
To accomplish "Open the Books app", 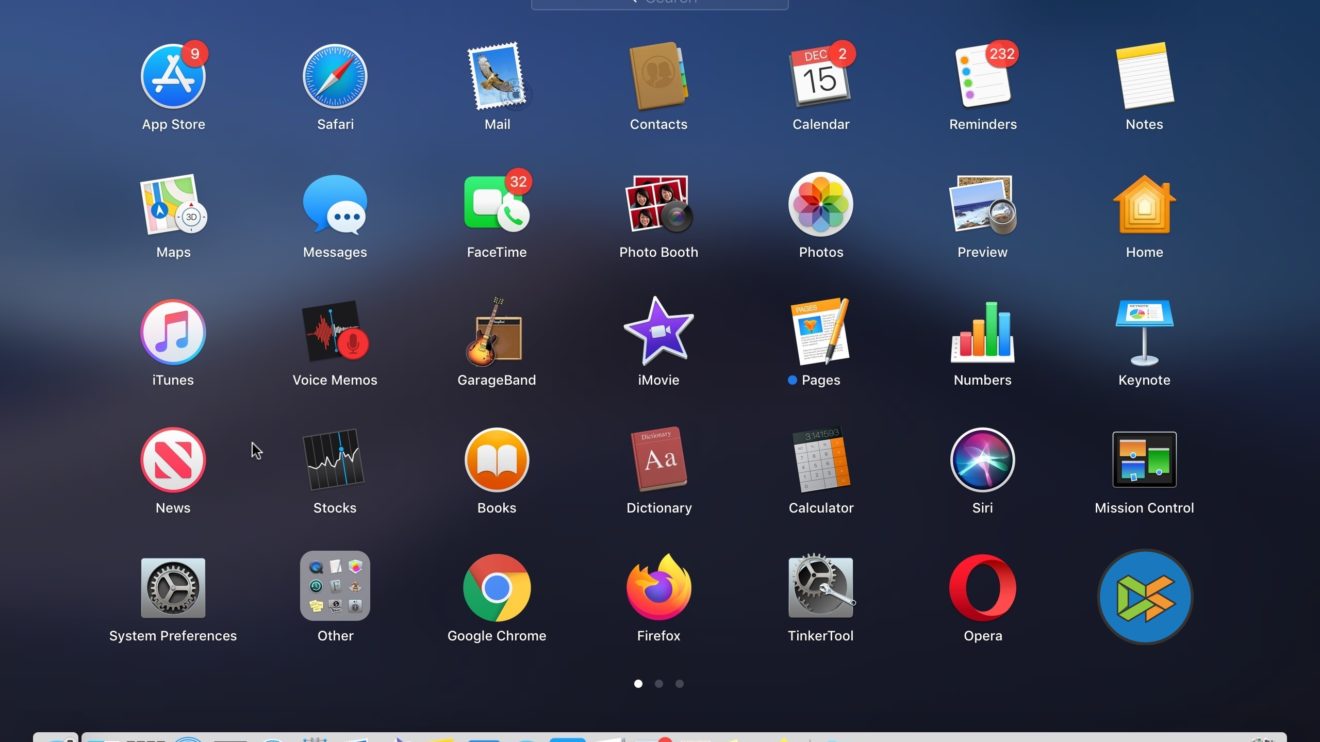I will [497, 460].
